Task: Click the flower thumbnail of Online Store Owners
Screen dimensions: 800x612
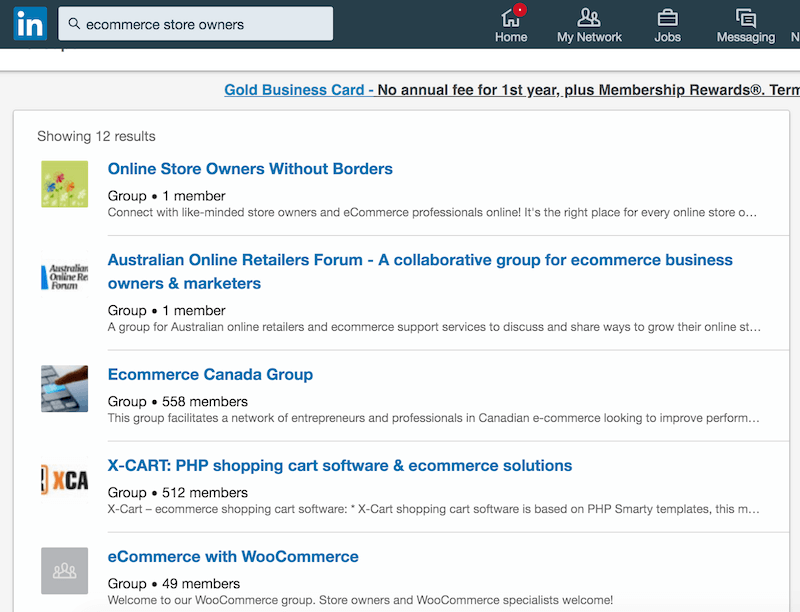Action: pyautogui.click(x=64, y=184)
